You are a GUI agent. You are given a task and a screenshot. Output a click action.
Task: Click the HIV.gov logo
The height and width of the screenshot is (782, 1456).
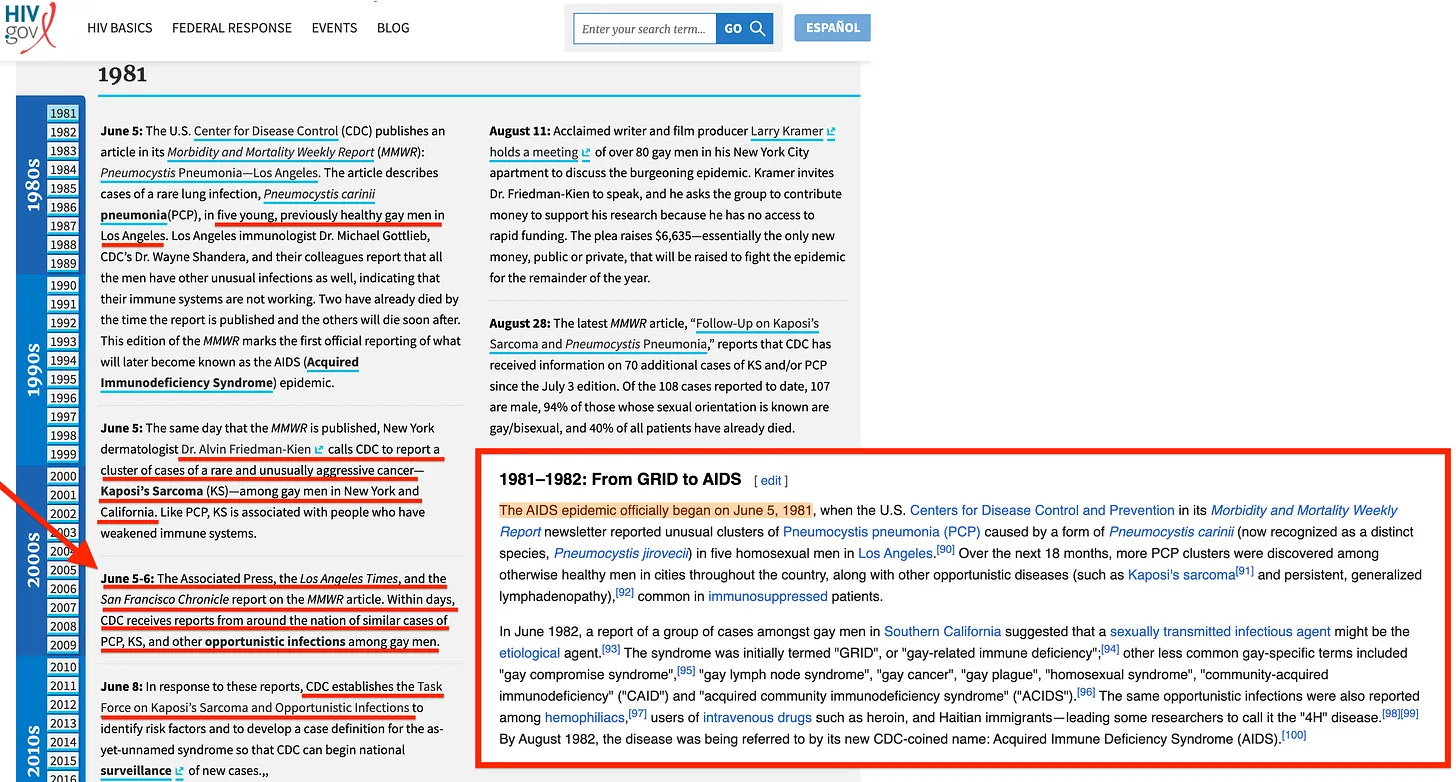click(x=30, y=27)
